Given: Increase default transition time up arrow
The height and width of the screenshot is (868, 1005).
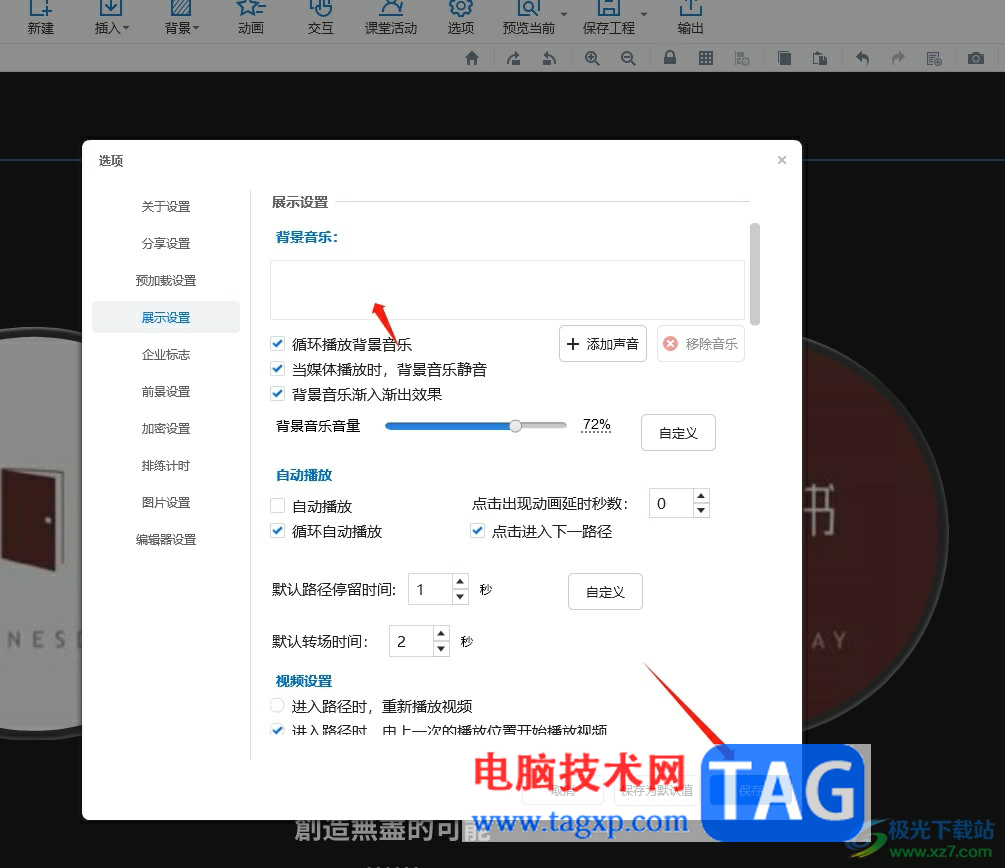Looking at the screenshot, I should click(441, 634).
